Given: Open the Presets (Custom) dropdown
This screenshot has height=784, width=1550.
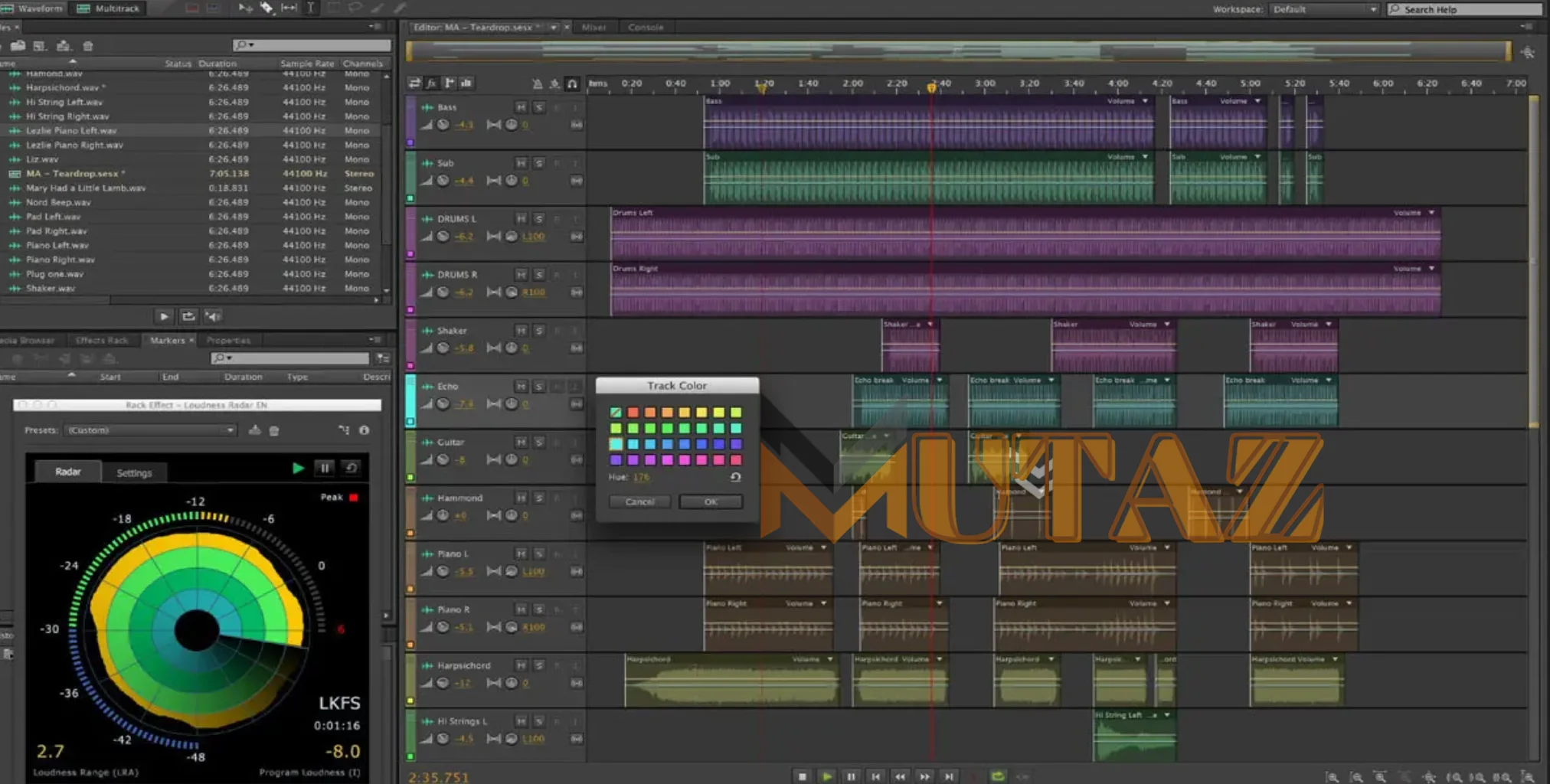Looking at the screenshot, I should click(151, 430).
